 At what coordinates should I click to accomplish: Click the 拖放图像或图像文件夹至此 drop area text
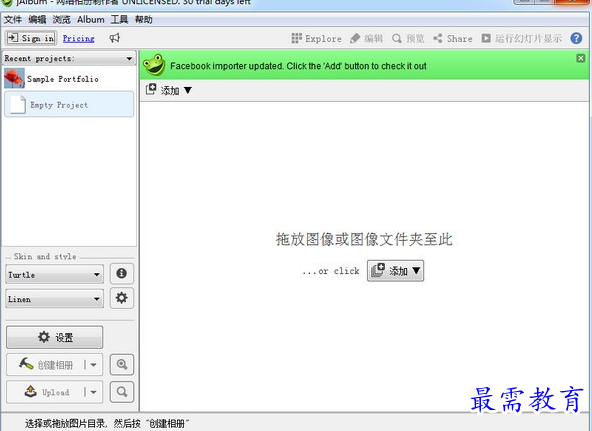(x=364, y=239)
